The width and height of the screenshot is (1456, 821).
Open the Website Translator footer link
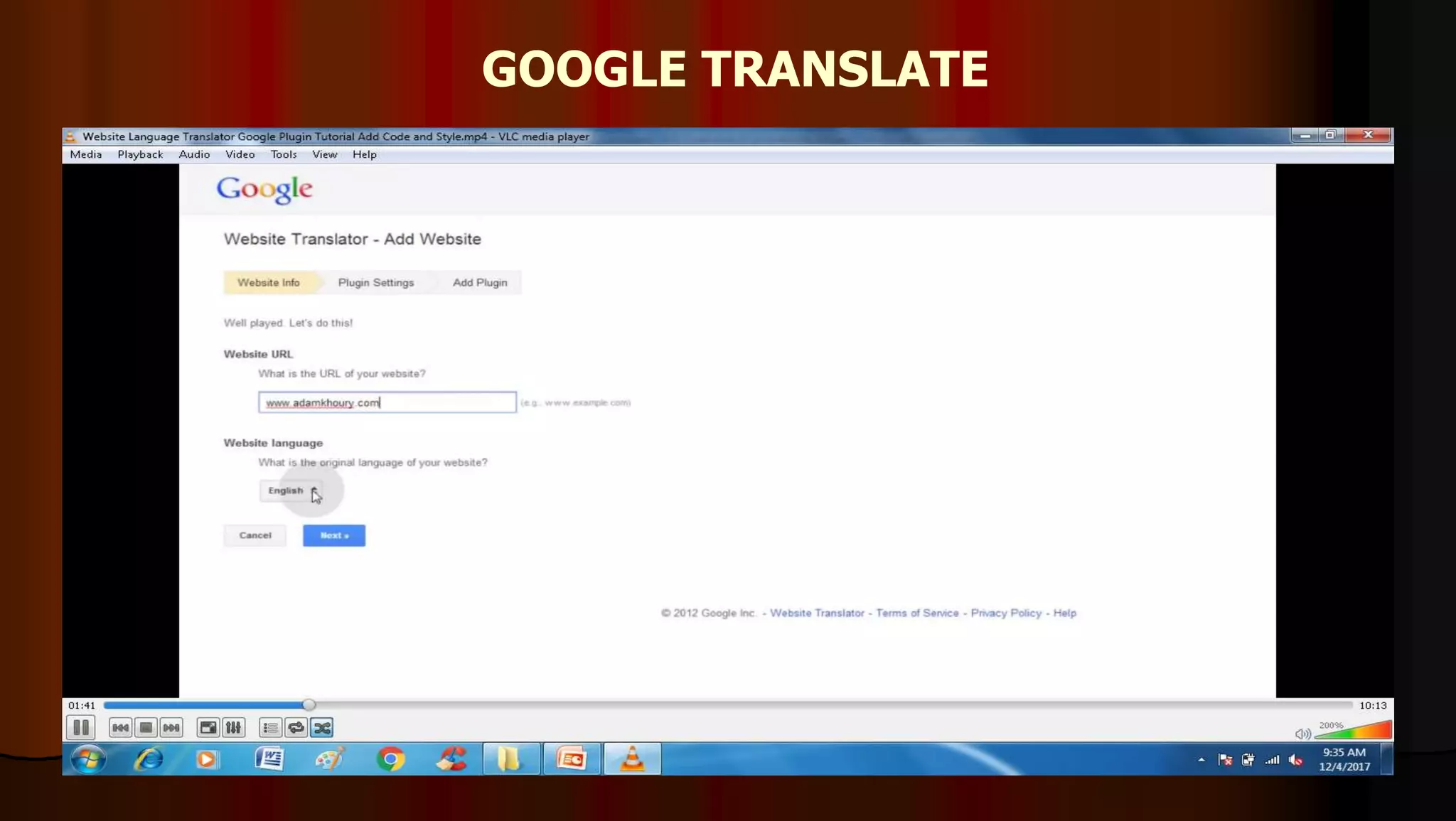pyautogui.click(x=817, y=613)
